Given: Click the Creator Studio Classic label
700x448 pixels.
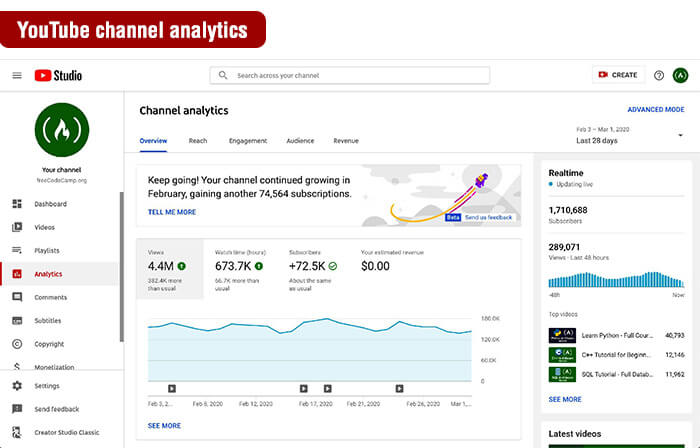Looking at the screenshot, I should 67,432.
